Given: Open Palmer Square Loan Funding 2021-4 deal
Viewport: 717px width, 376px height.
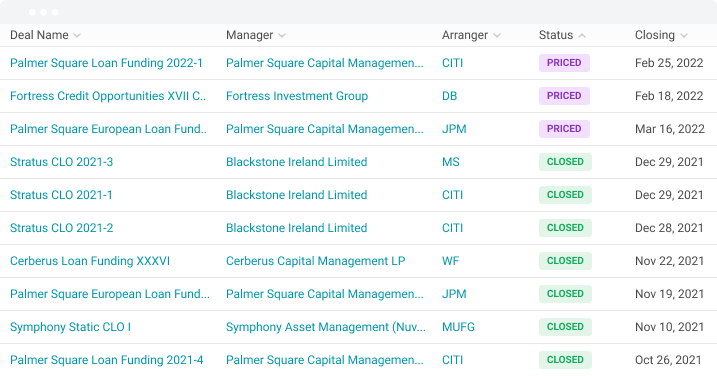Looking at the screenshot, I should click(x=107, y=360).
